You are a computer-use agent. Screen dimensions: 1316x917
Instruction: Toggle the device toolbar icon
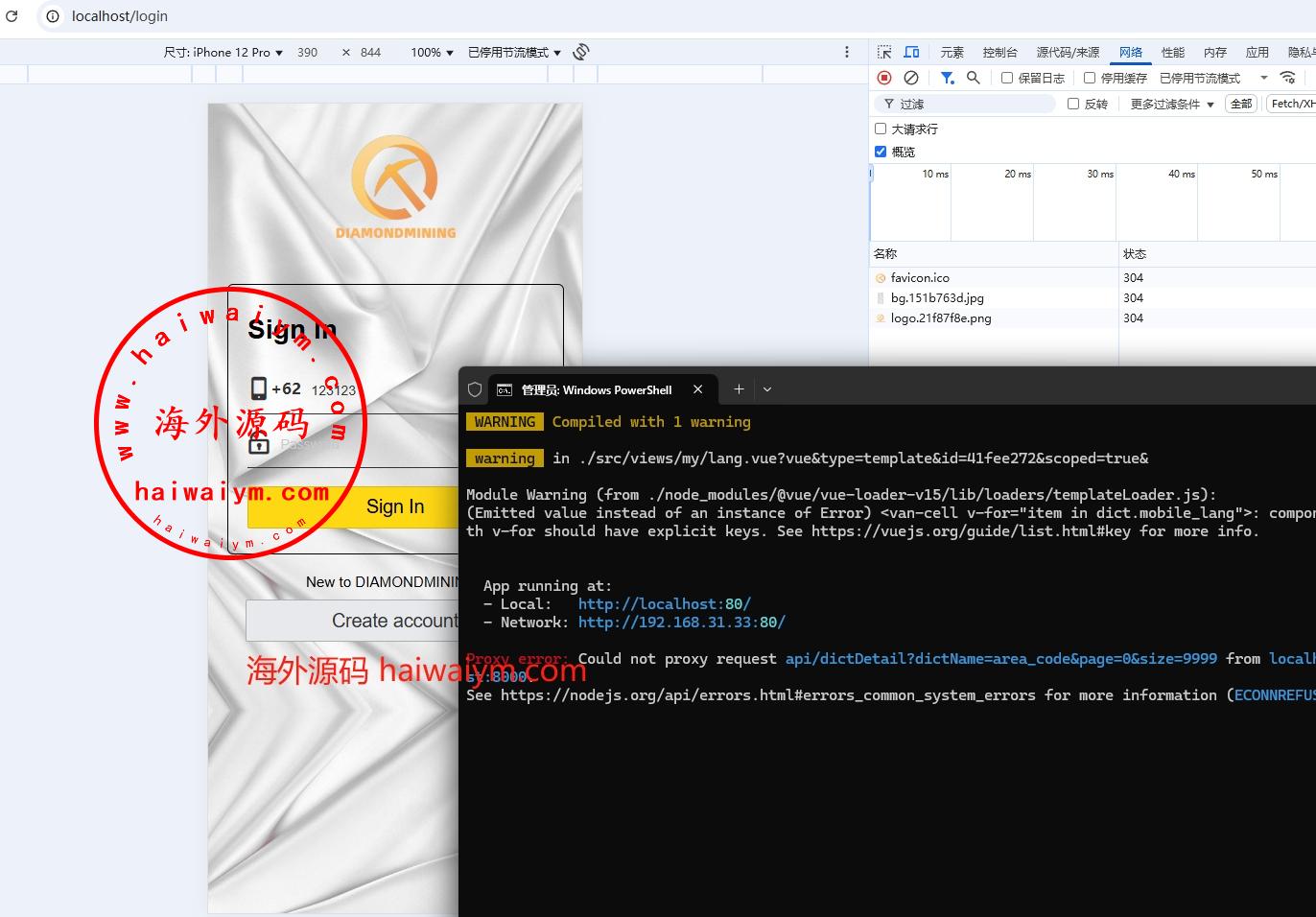click(911, 52)
